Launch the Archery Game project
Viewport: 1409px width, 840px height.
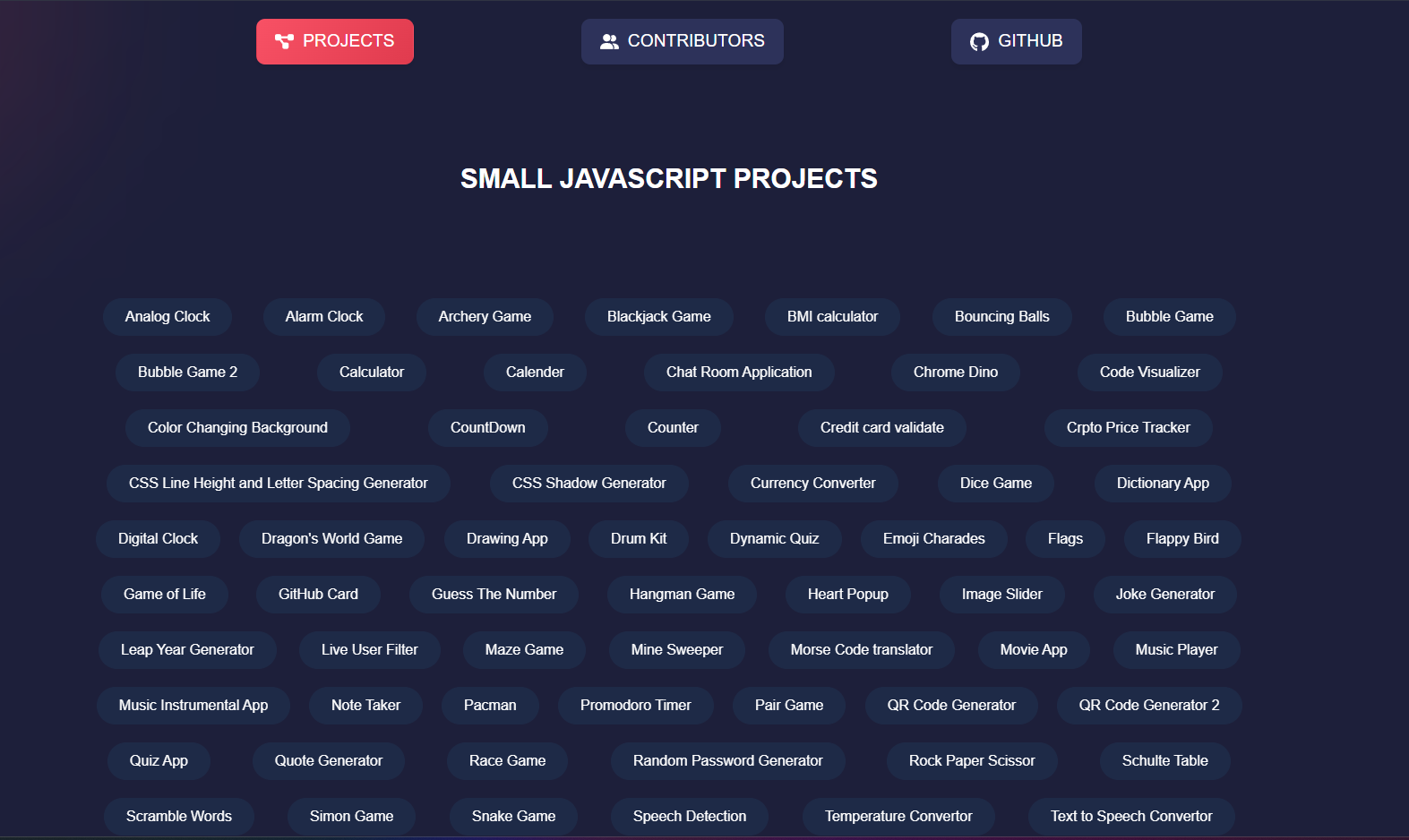pyautogui.click(x=485, y=317)
